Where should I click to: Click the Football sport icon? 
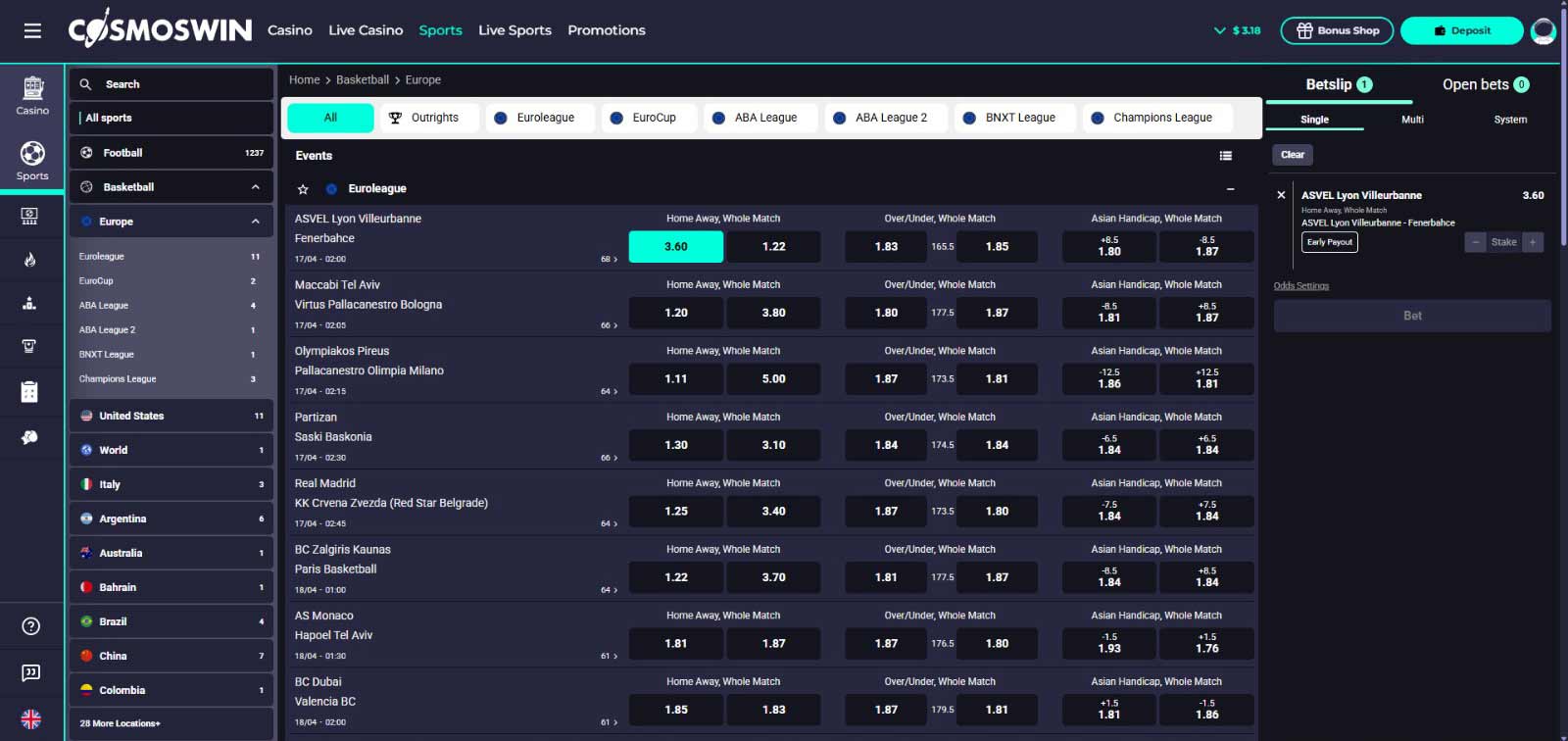(x=86, y=153)
